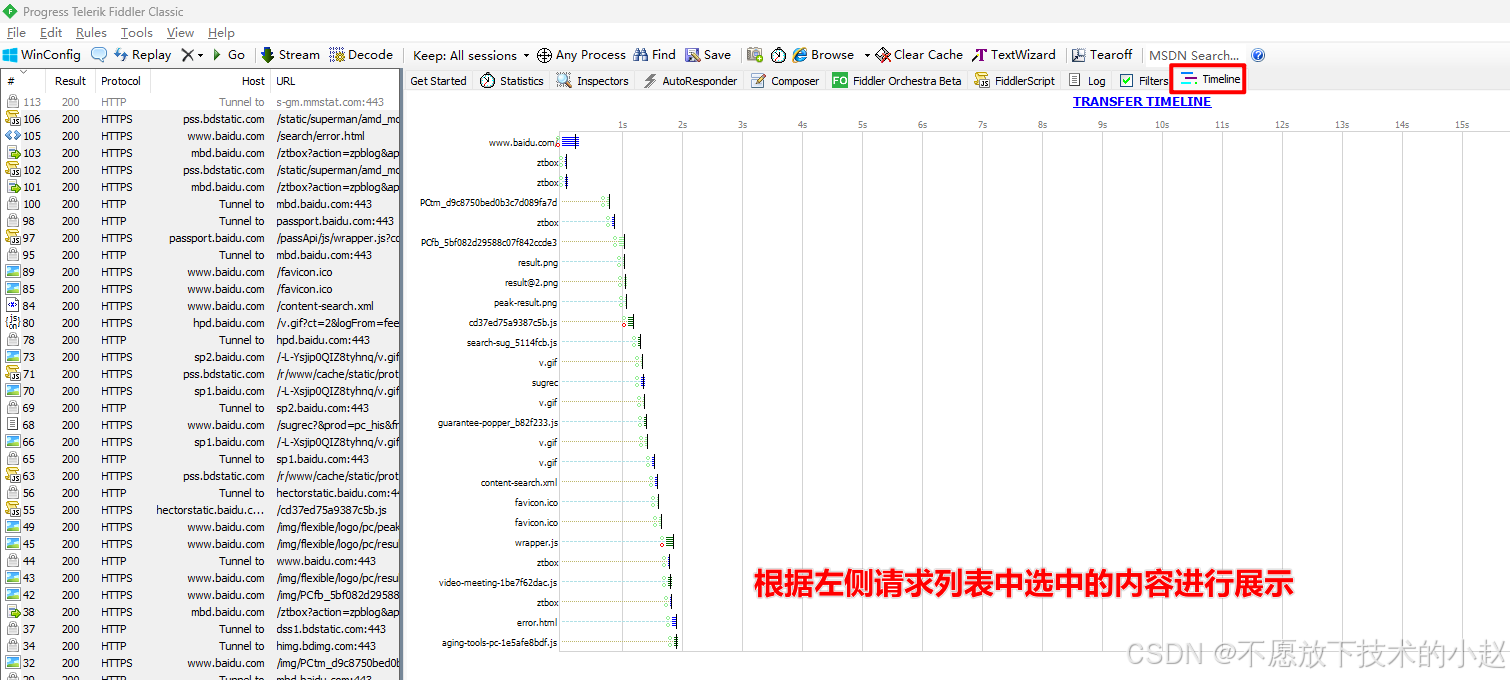Image resolution: width=1510 pixels, height=680 pixels.
Task: Open the FiddlerScript tab
Action: 1013,81
